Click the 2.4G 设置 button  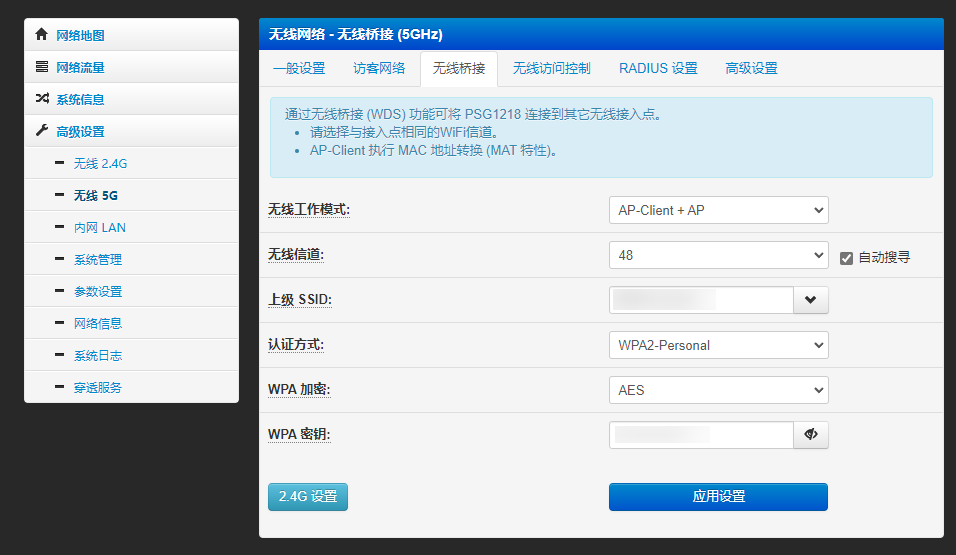(308, 497)
